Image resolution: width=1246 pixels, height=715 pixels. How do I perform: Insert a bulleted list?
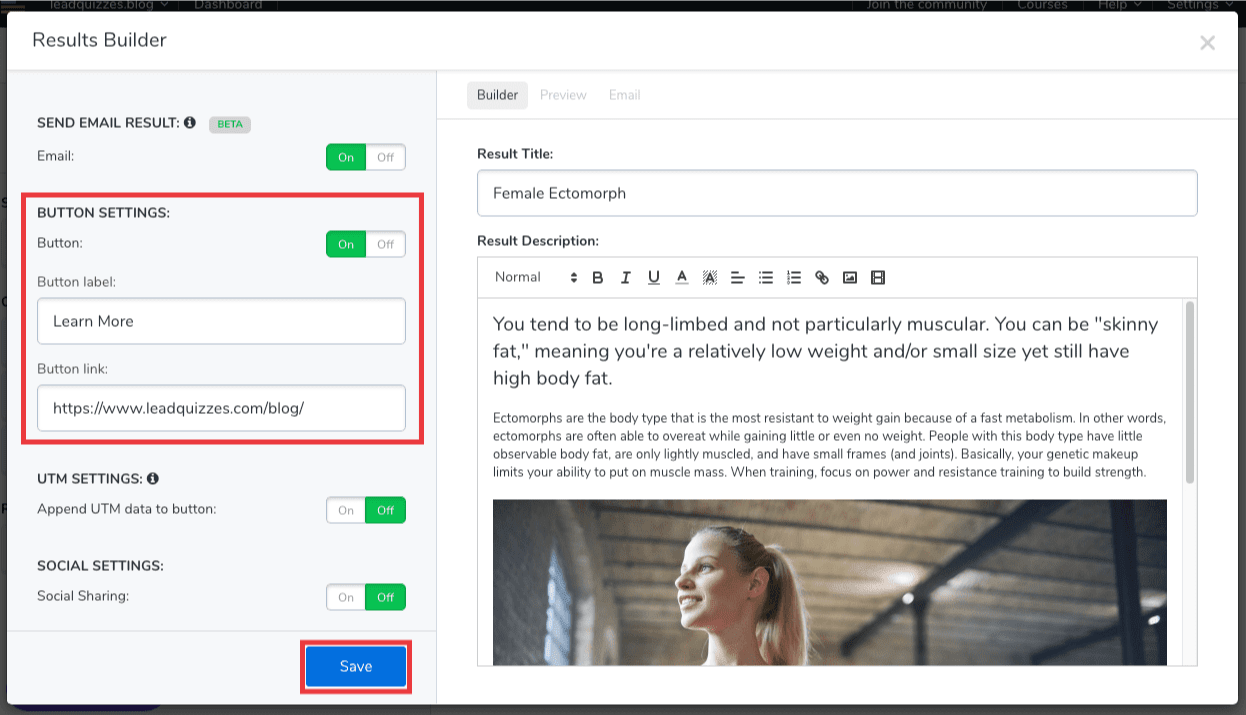pos(766,278)
